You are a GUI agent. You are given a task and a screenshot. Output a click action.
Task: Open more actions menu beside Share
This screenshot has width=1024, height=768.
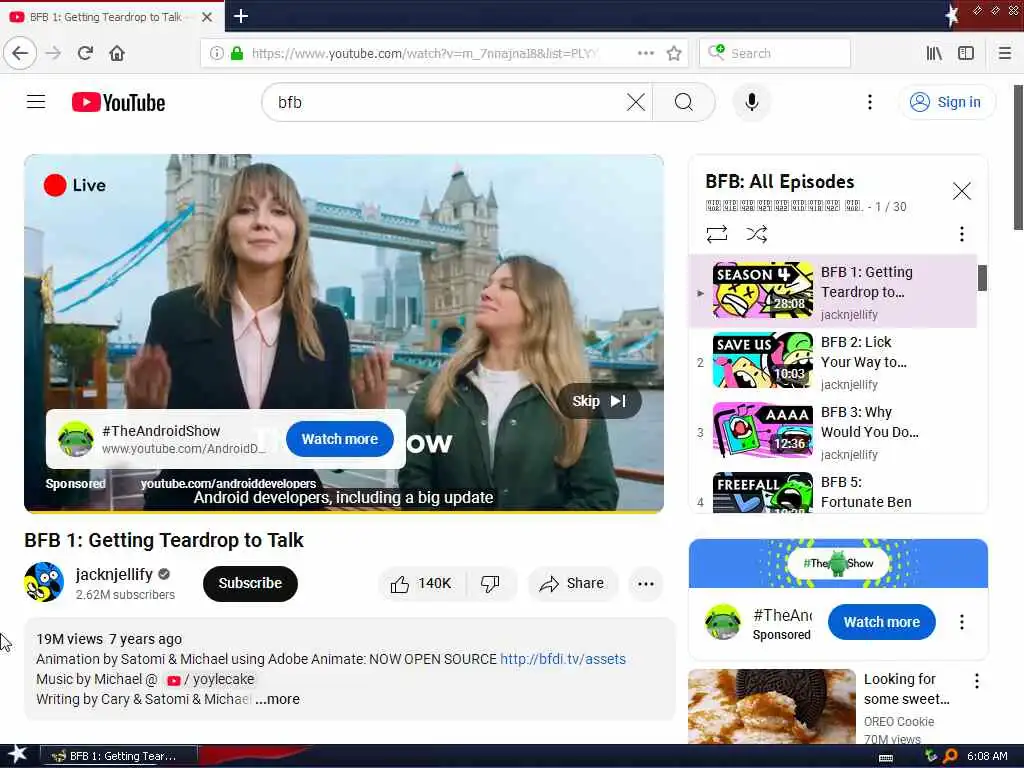[x=646, y=584]
